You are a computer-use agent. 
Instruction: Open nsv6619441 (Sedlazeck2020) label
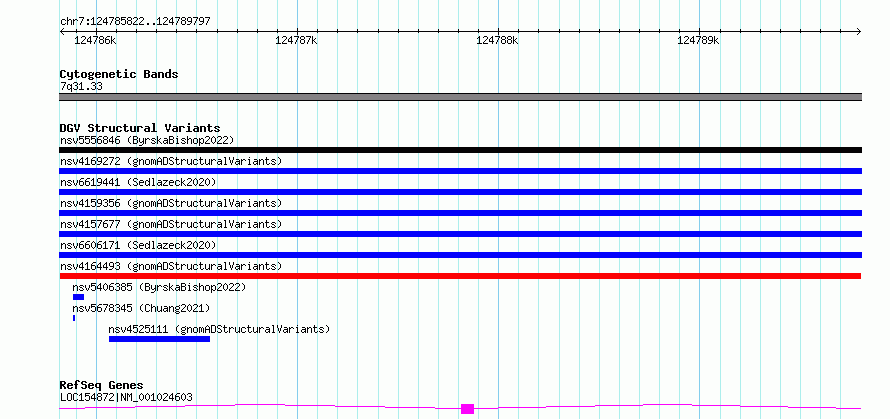point(138,182)
